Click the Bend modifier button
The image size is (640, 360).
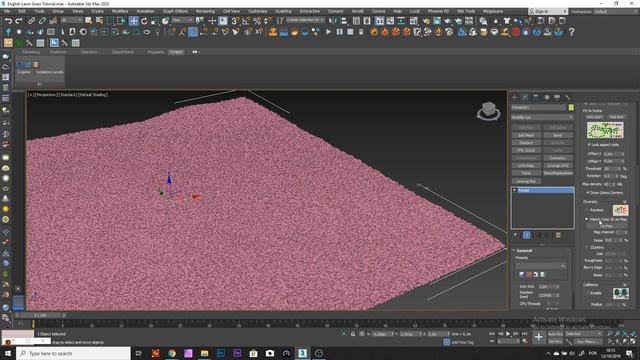point(558,135)
